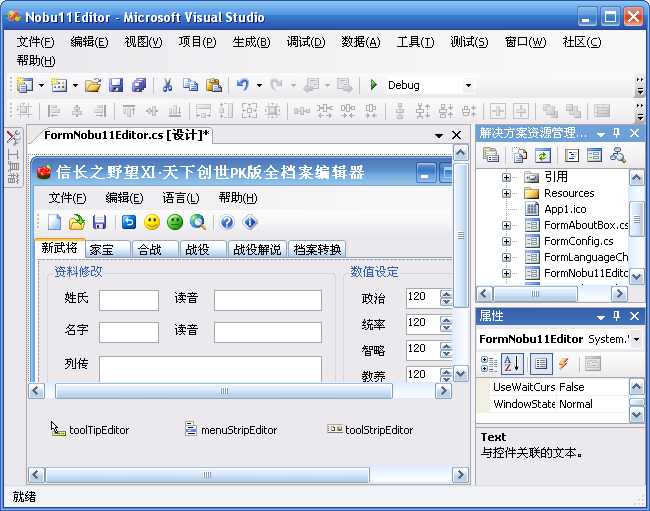Open the 调试(D) debug menu

306,42
